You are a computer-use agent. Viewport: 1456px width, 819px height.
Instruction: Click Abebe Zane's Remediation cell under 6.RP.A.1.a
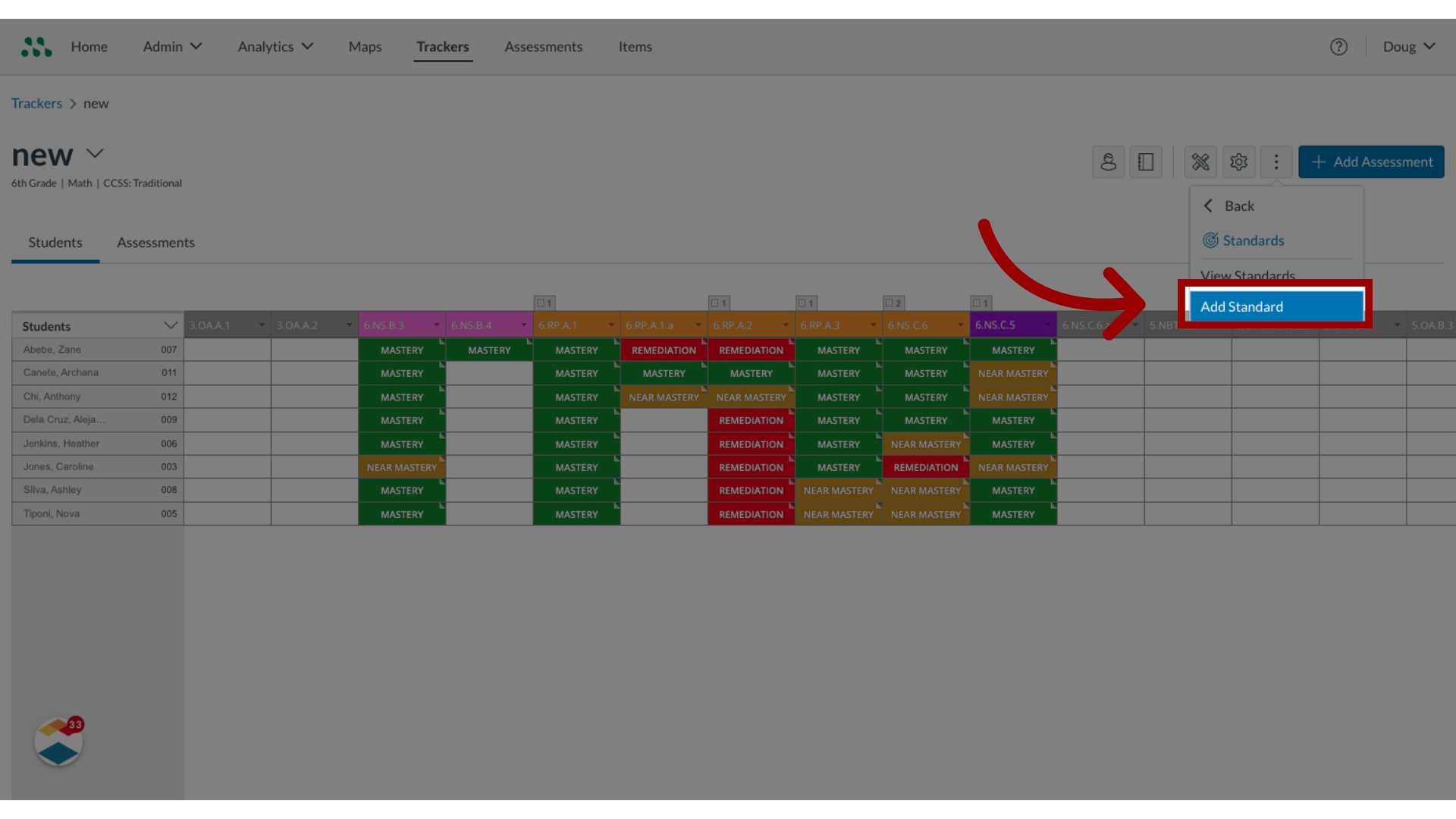coord(664,350)
